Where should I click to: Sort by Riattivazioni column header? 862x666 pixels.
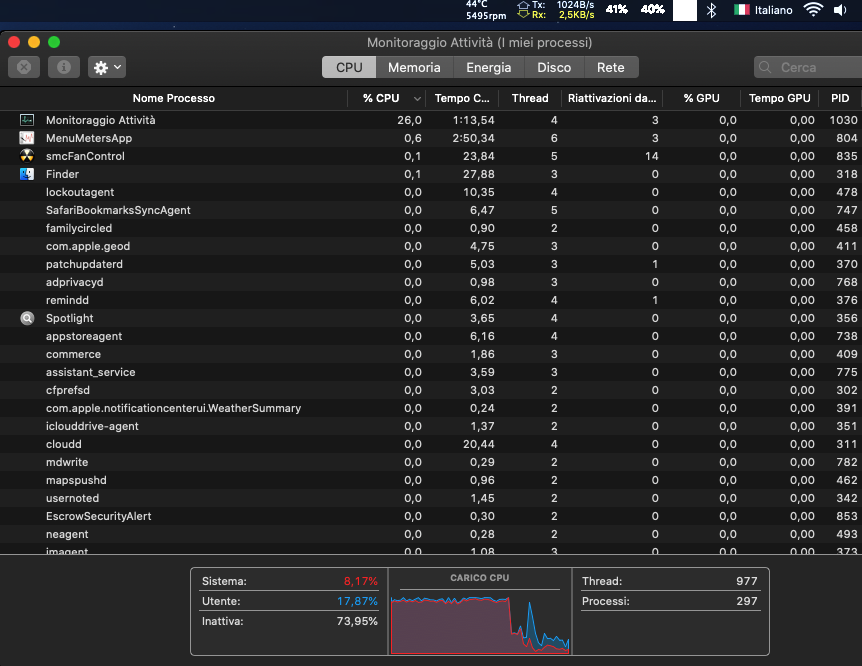pos(612,98)
